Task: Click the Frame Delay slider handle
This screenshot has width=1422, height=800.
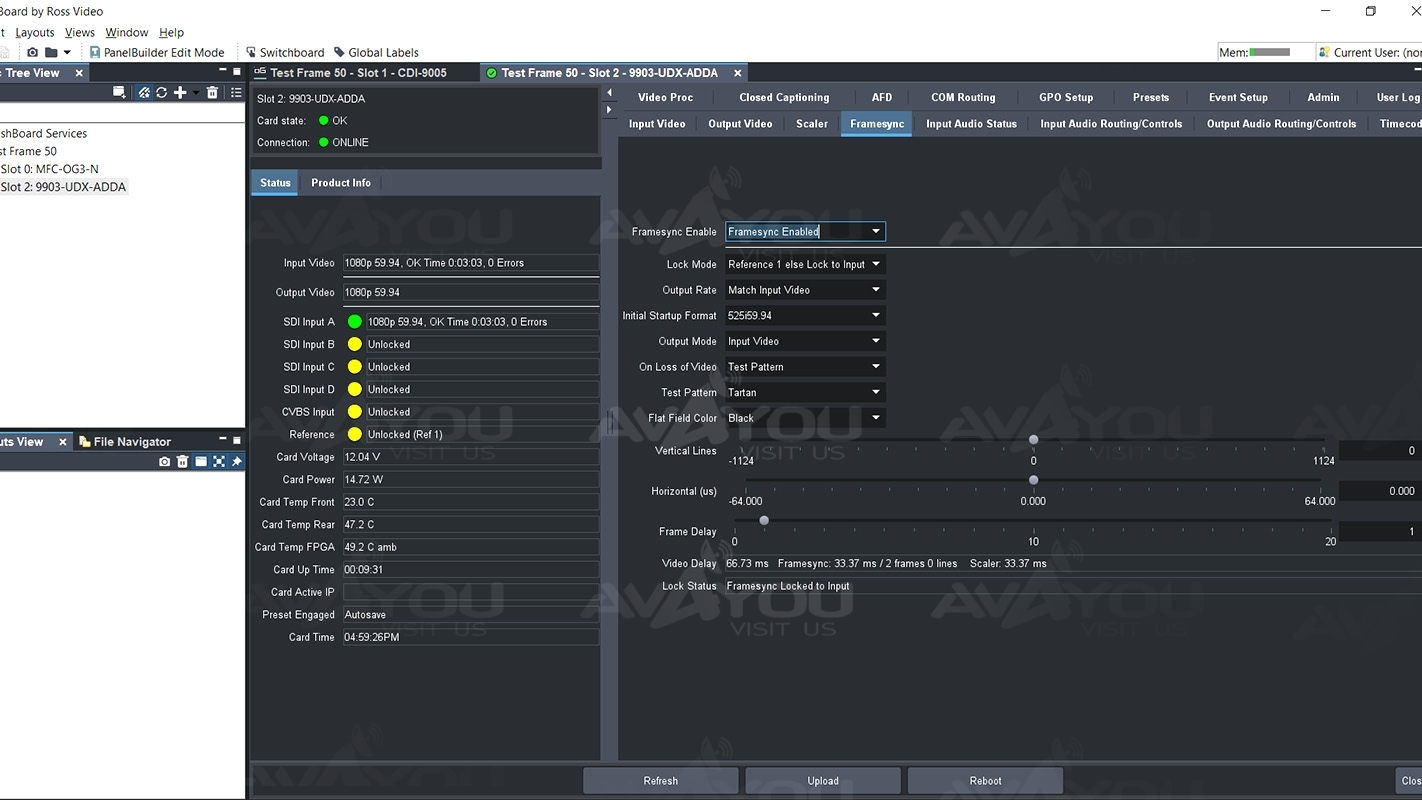Action: point(764,521)
